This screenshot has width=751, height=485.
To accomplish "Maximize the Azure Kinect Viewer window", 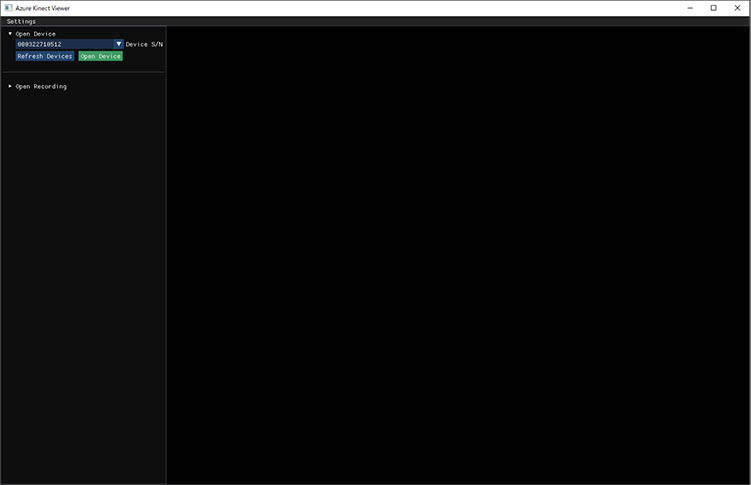I will (714, 8).
